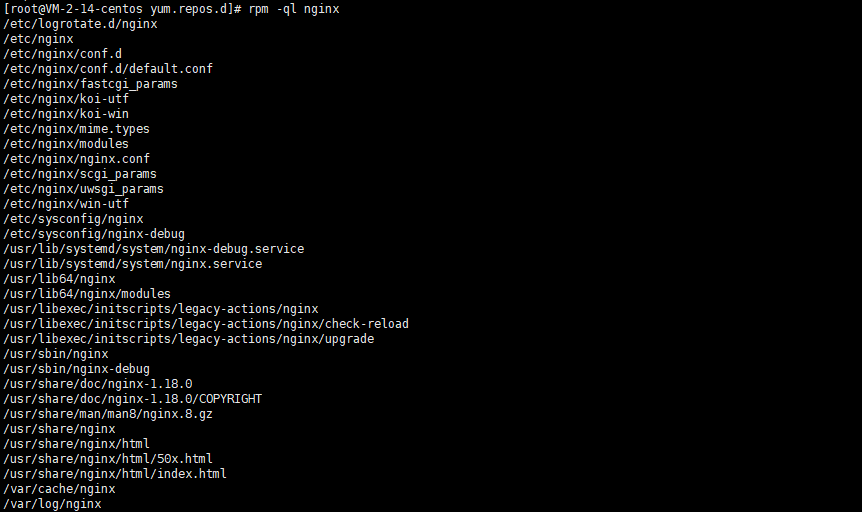Click on /etc/nginx/koi-utf path
This screenshot has height=512, width=862.
(x=66, y=99)
